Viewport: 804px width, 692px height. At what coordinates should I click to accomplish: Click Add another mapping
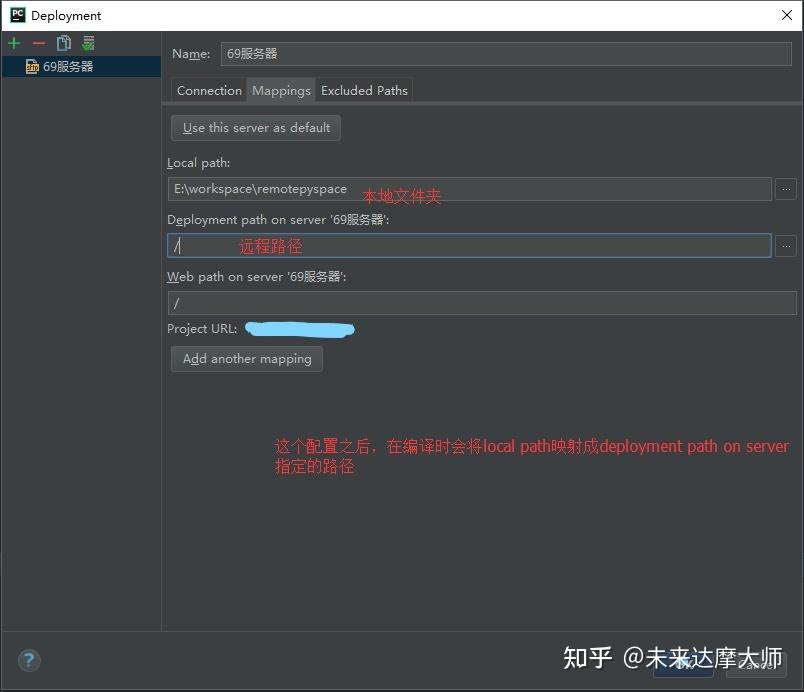[246, 359]
